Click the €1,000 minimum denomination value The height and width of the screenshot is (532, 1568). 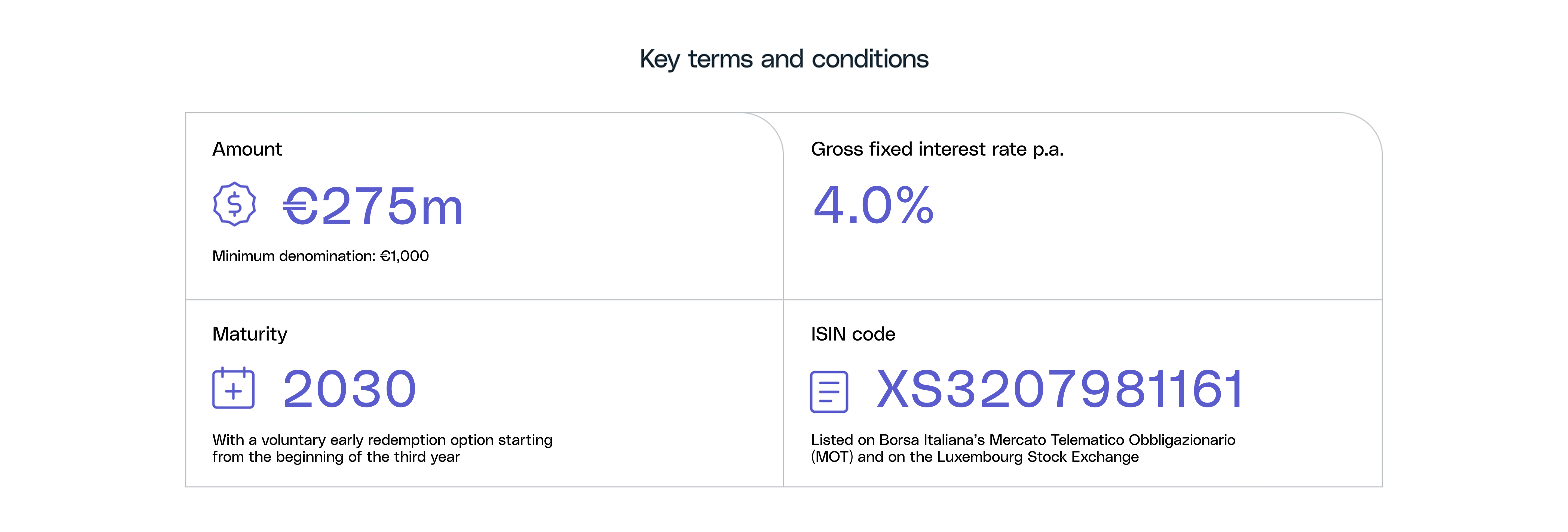coord(405,256)
